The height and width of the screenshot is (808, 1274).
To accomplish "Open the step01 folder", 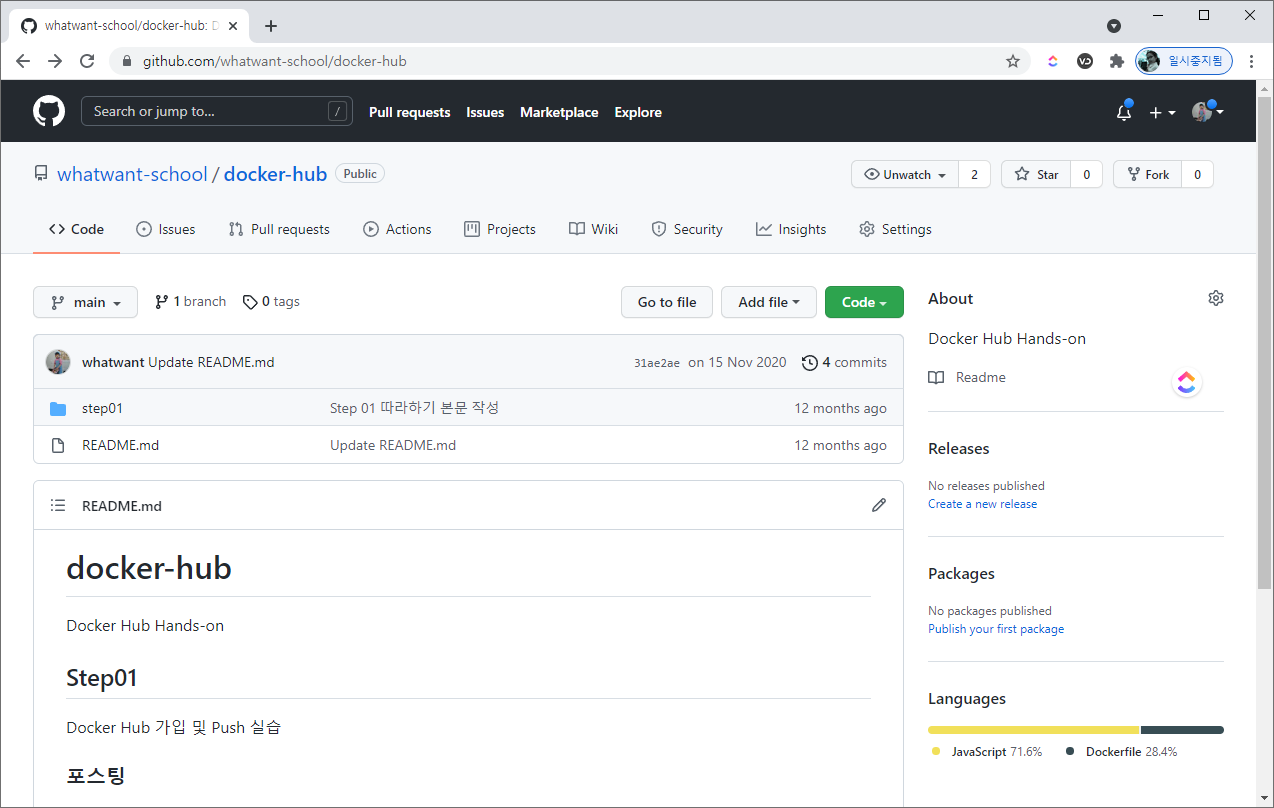I will pyautogui.click(x=102, y=408).
